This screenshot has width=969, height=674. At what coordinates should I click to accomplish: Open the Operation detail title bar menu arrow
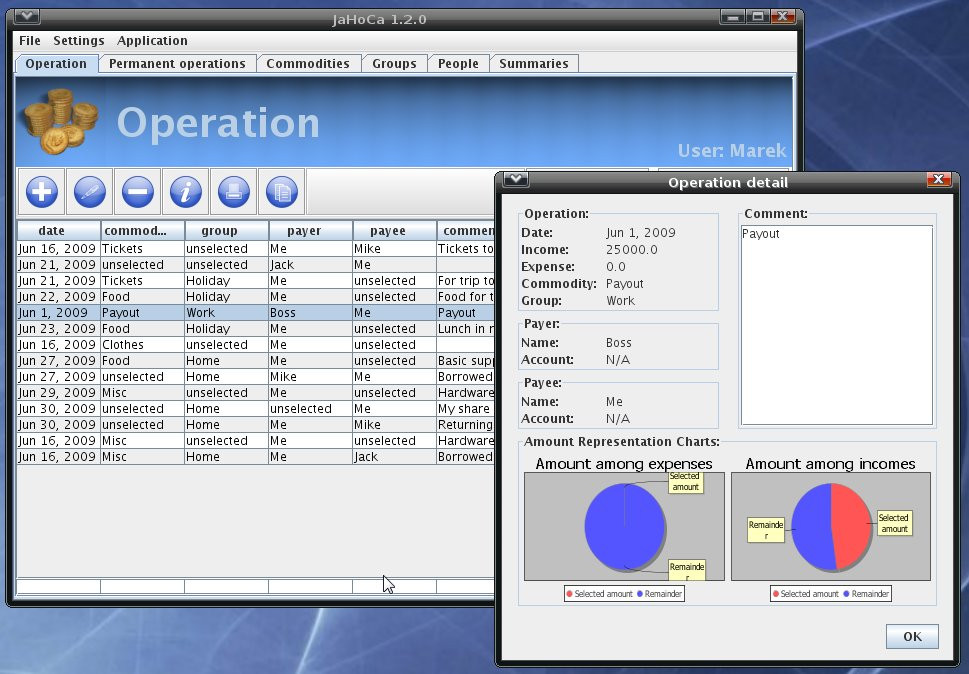point(515,179)
